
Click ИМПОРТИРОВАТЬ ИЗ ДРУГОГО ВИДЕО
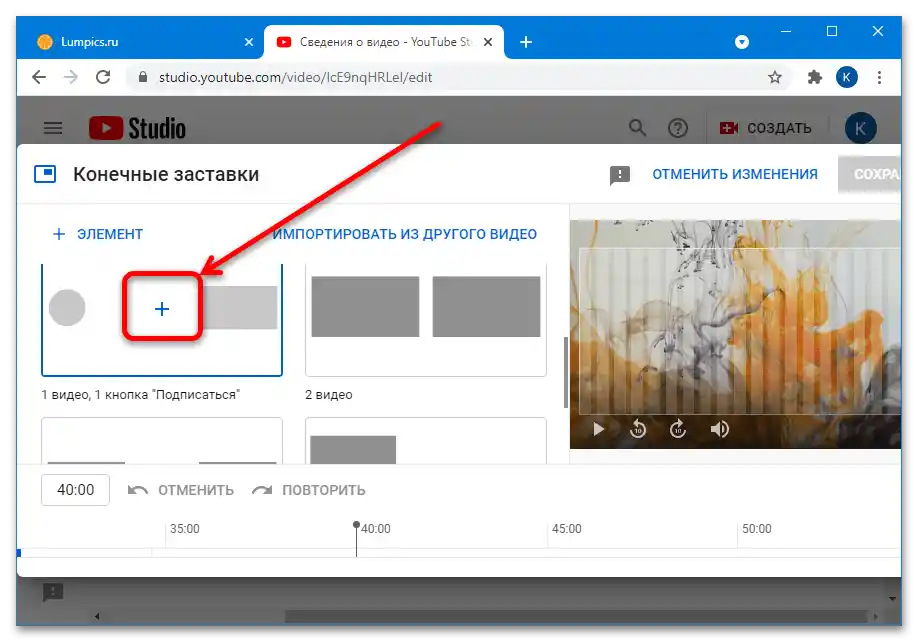click(x=405, y=234)
